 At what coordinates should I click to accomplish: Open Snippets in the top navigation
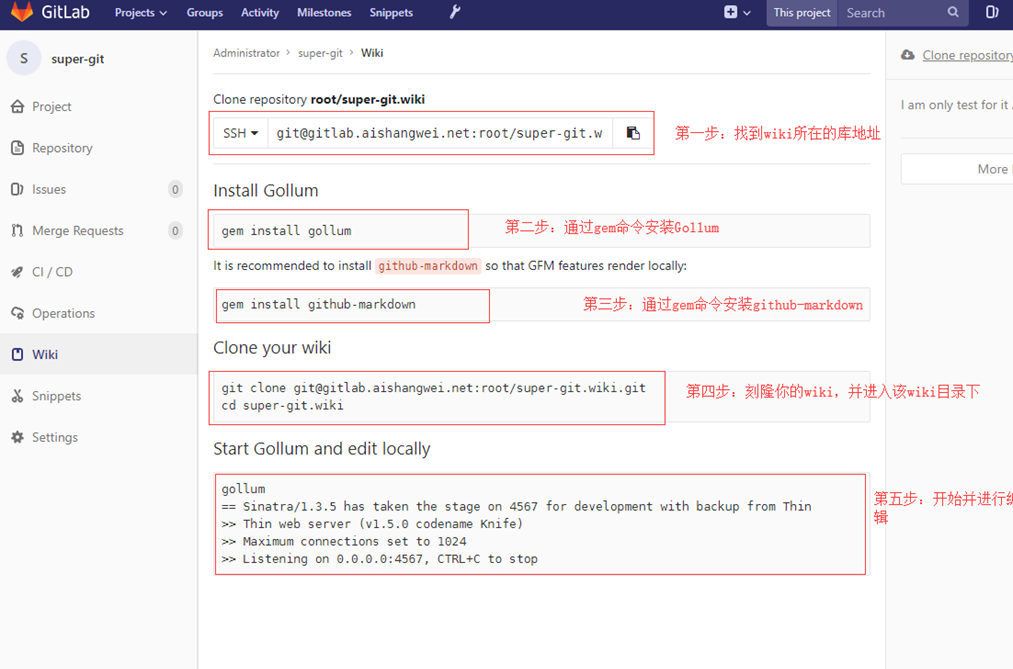tap(391, 12)
